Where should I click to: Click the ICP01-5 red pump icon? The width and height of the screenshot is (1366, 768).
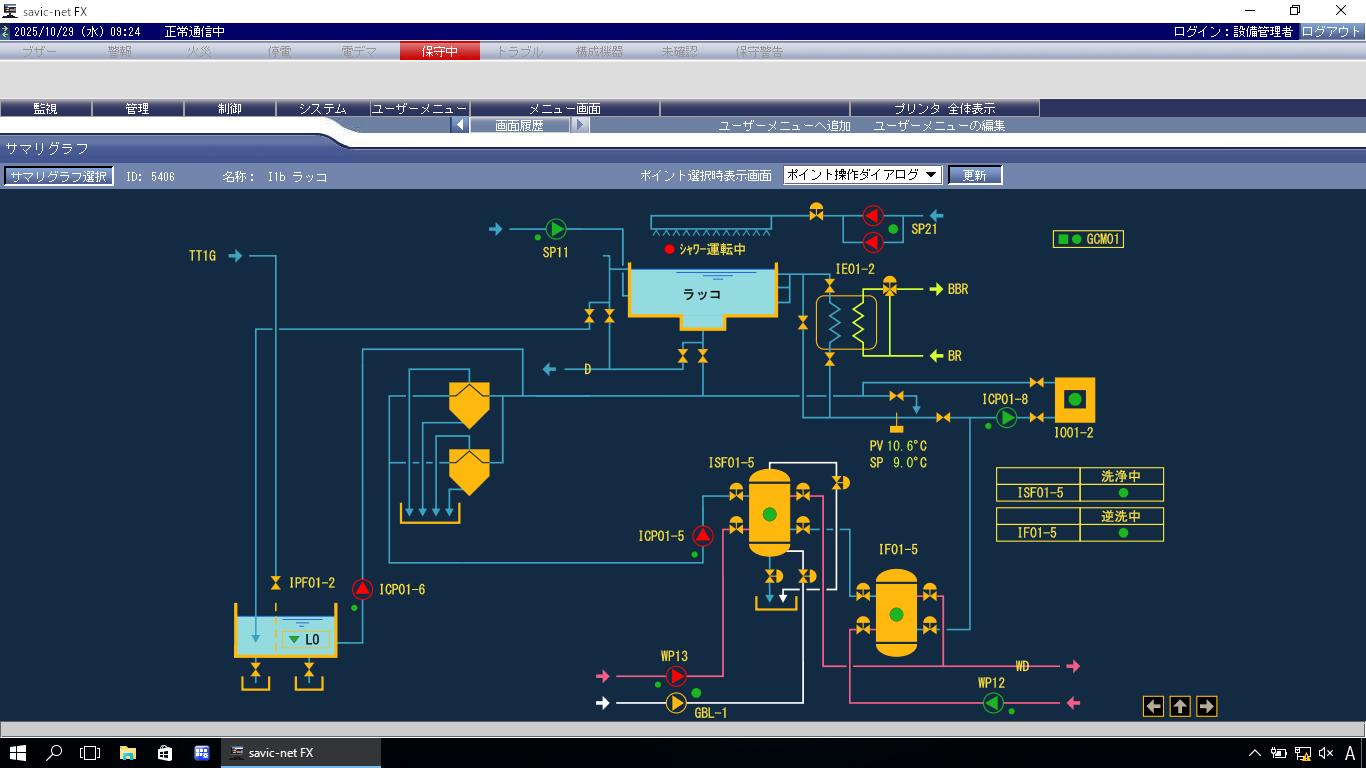point(703,536)
